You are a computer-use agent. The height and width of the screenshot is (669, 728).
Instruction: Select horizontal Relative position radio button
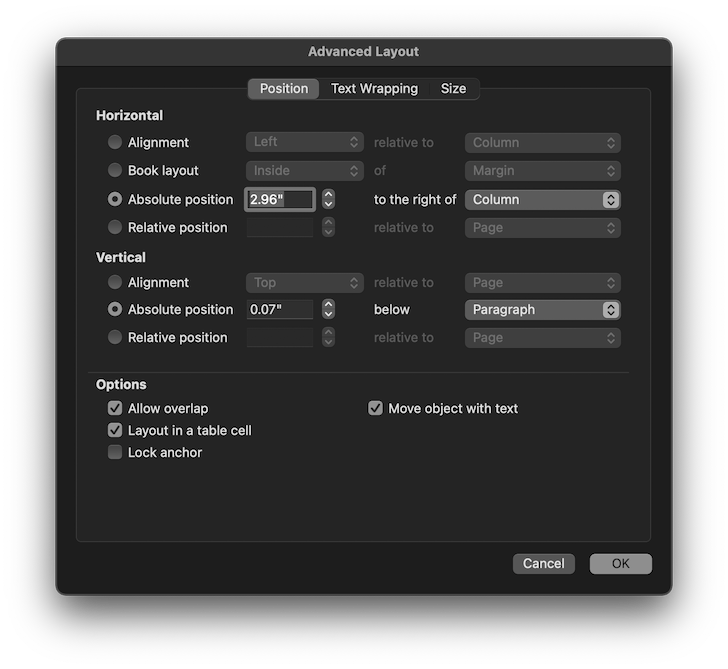click(115, 228)
